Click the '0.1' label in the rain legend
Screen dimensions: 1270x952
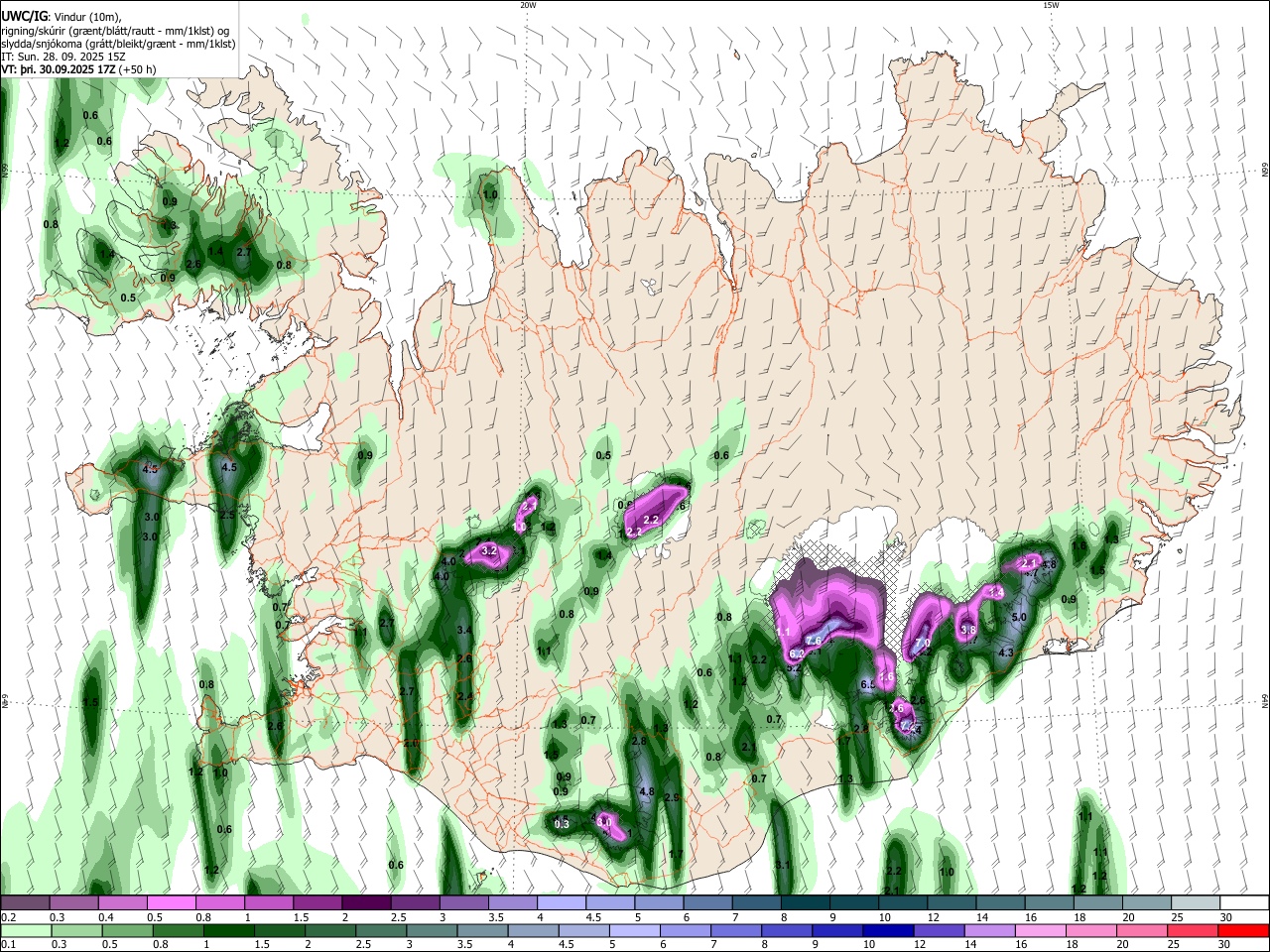pyautogui.click(x=8, y=946)
